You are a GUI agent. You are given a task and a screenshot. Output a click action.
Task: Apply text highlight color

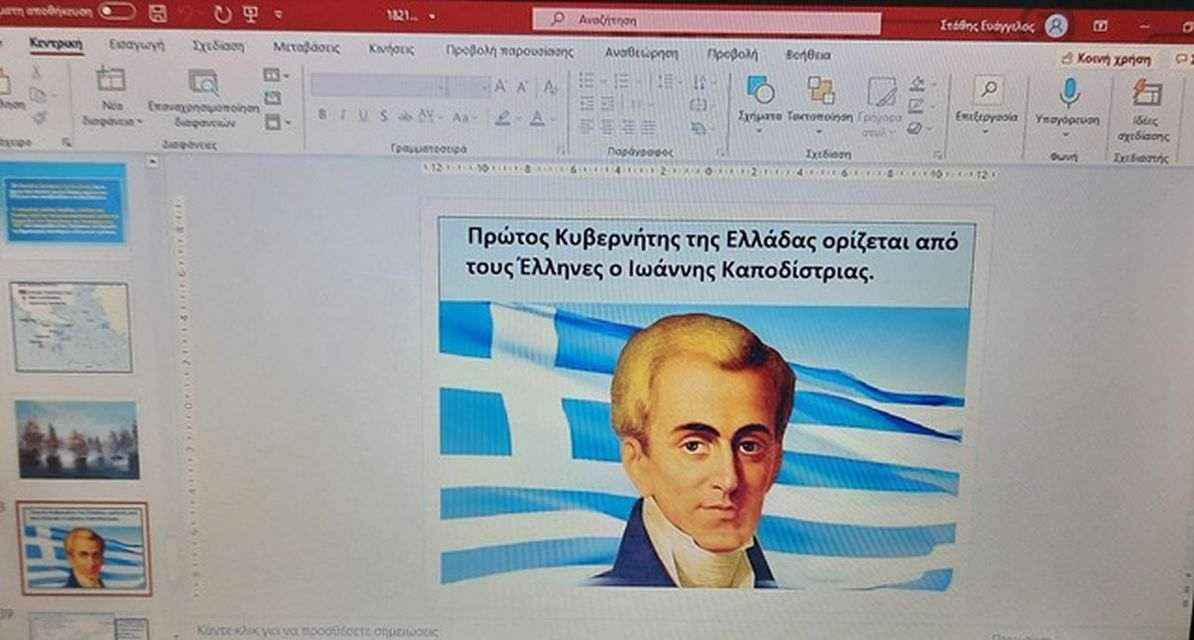(503, 118)
